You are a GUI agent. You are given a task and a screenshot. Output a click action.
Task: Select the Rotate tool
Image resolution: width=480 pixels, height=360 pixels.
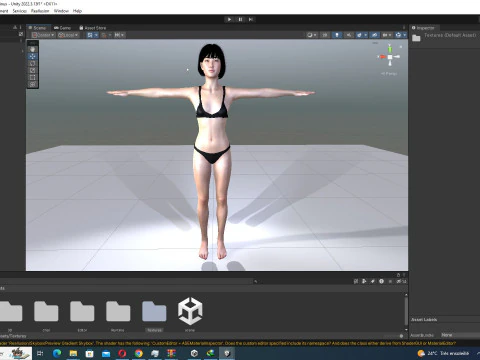pos(33,63)
